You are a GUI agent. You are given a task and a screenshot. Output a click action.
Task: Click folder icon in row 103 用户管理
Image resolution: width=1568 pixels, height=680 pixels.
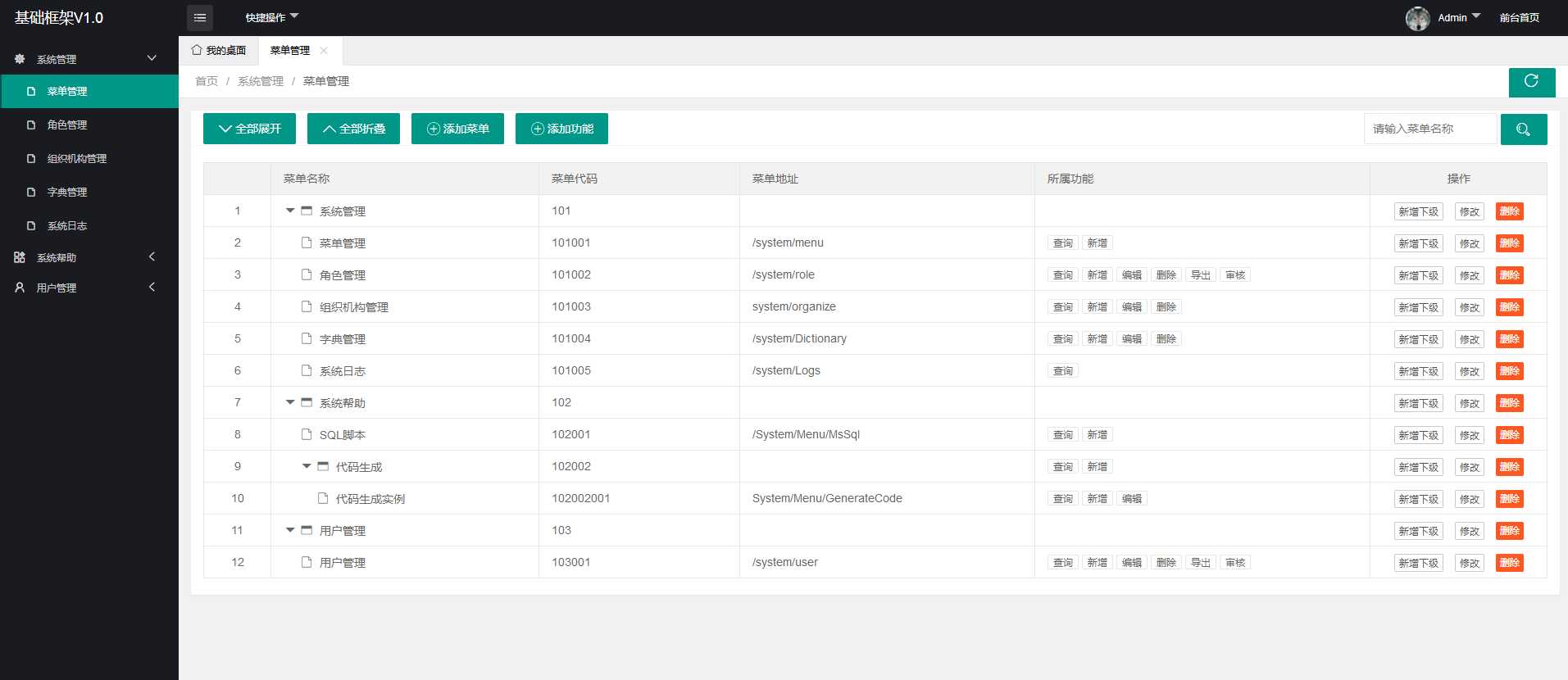[307, 530]
